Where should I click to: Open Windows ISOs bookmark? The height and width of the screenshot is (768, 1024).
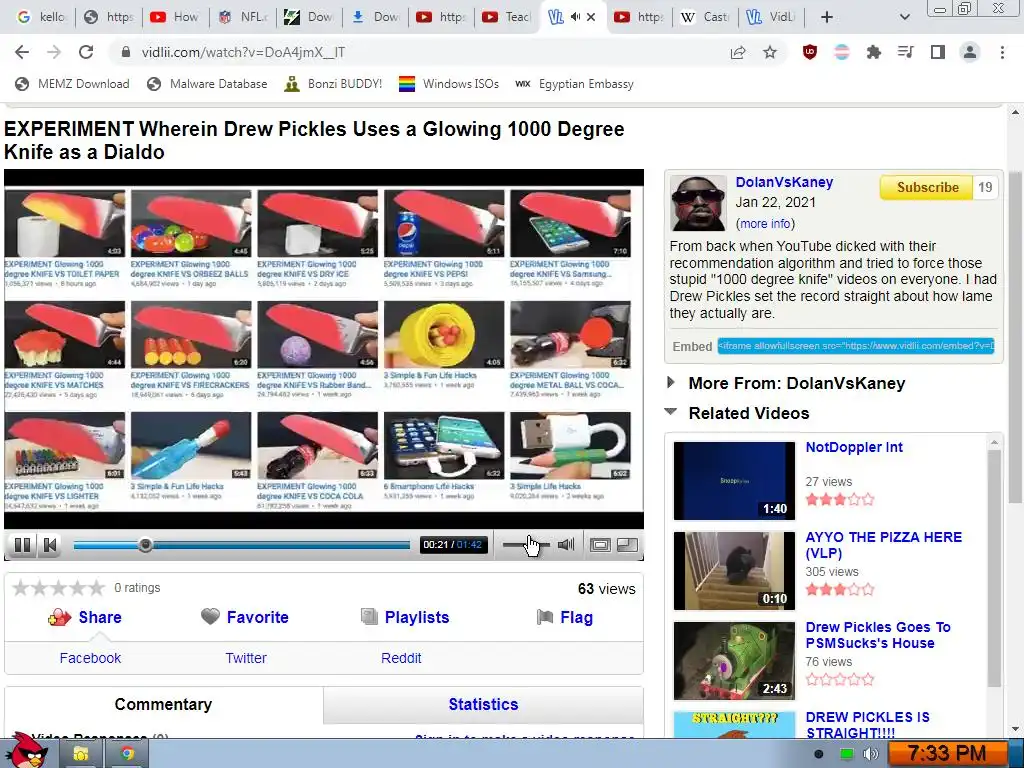(449, 84)
